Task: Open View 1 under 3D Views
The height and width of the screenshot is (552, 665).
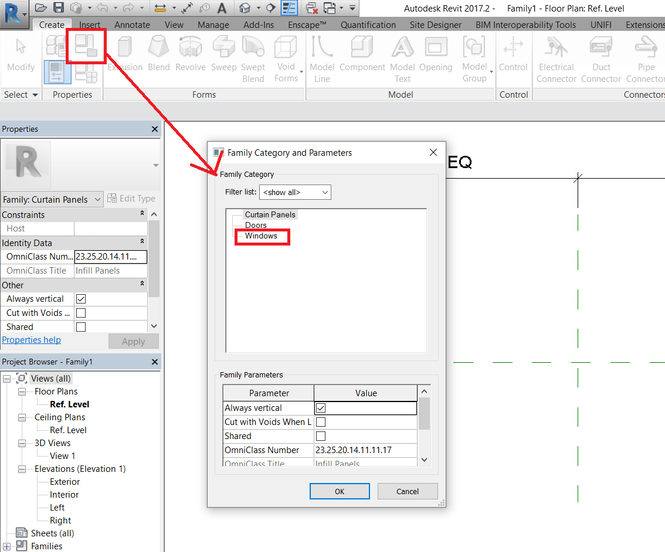Action: coord(62,456)
